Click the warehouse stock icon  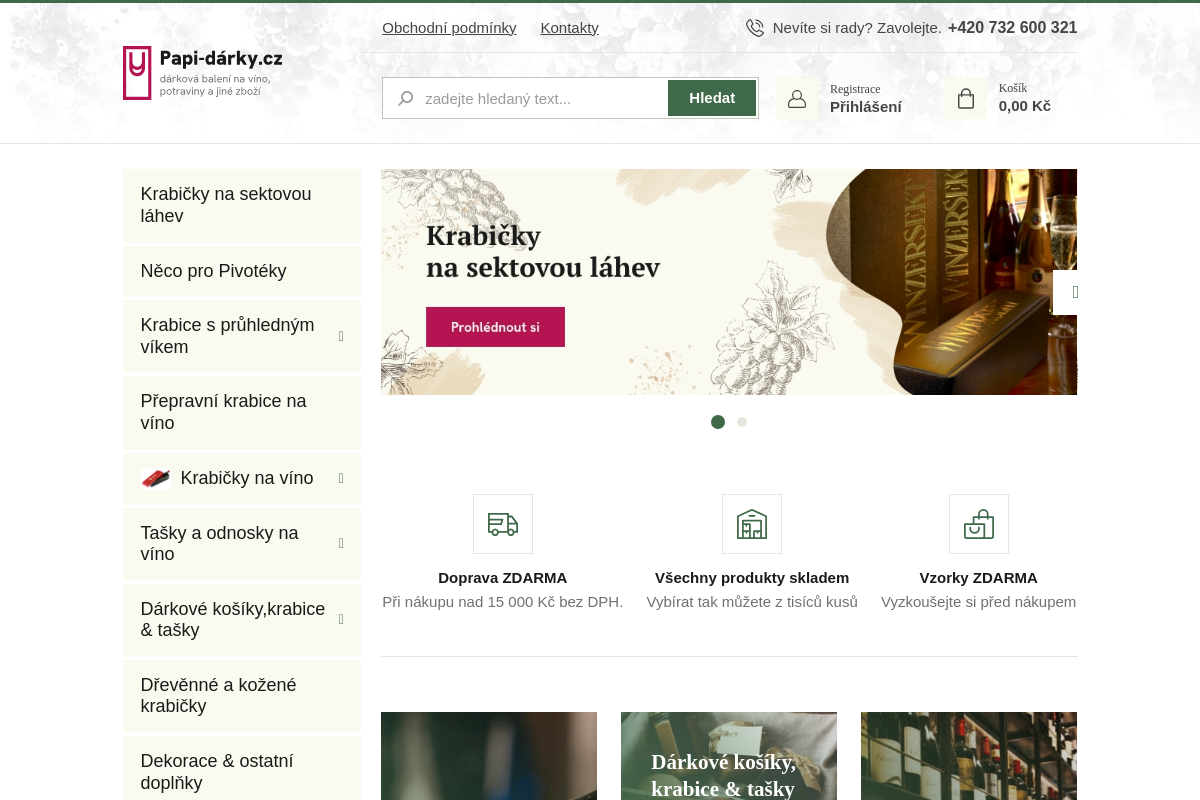tap(752, 524)
